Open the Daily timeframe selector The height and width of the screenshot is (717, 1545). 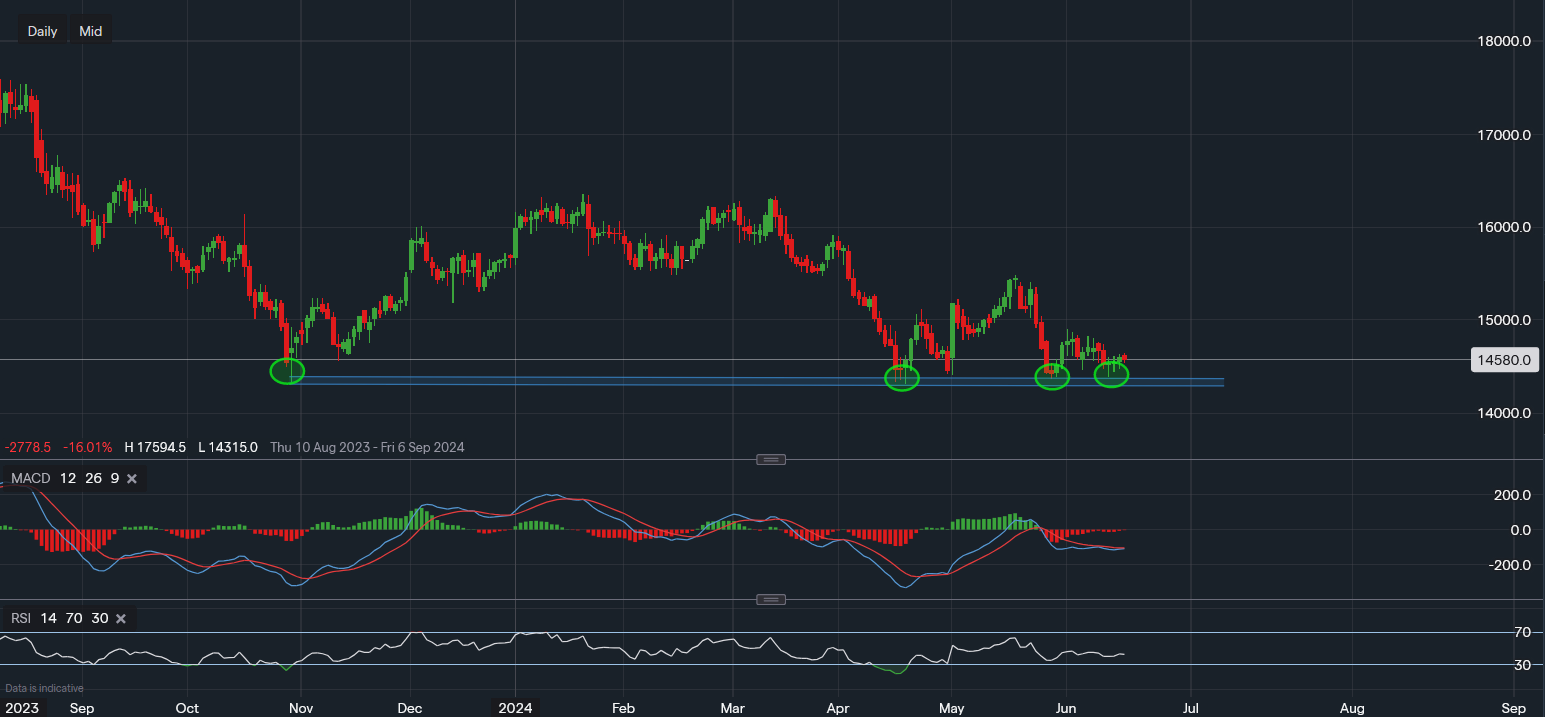tap(42, 31)
